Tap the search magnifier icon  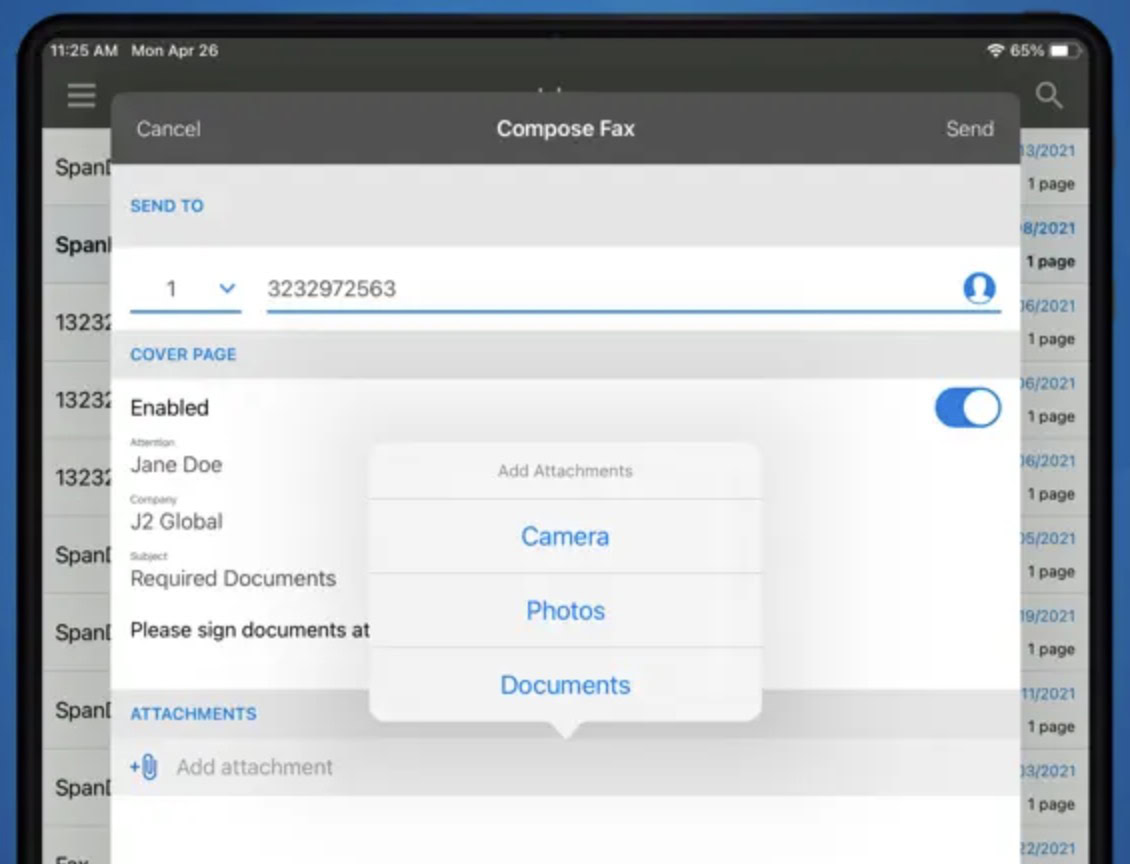(1048, 96)
